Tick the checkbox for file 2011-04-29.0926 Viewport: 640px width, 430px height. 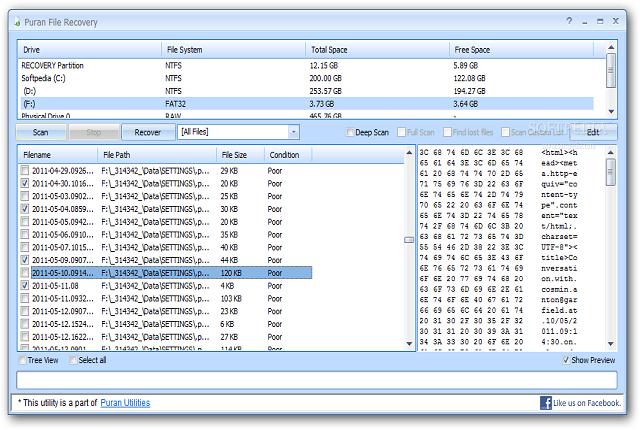pyautogui.click(x=25, y=172)
